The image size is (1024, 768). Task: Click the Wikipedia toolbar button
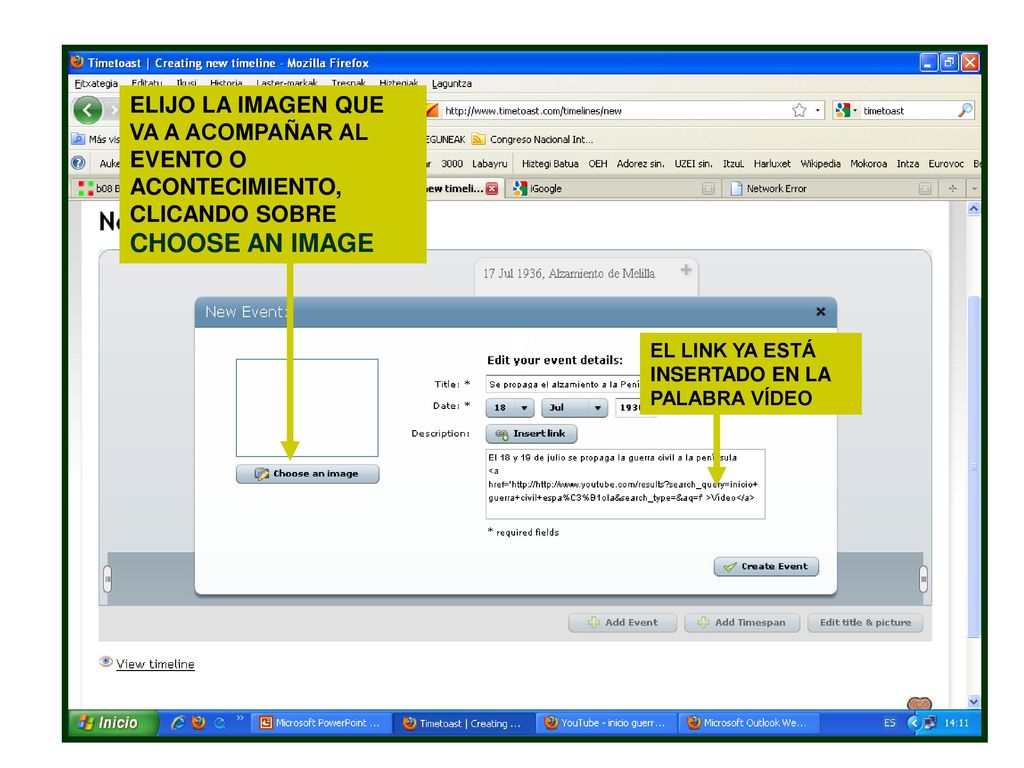[x=820, y=163]
